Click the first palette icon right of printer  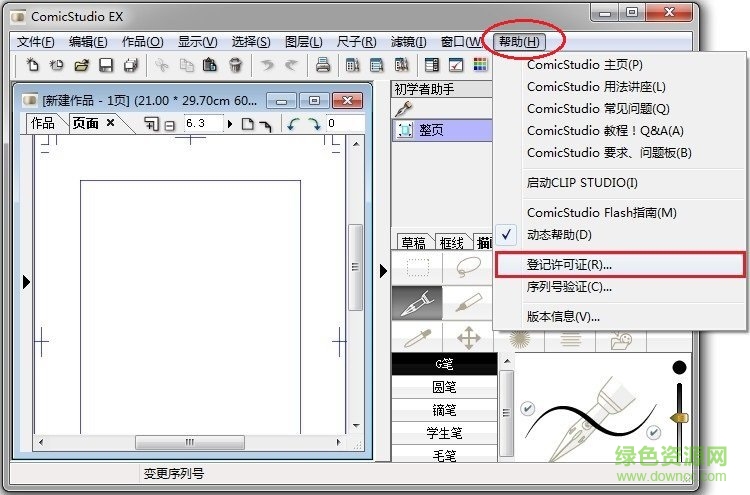(x=353, y=65)
